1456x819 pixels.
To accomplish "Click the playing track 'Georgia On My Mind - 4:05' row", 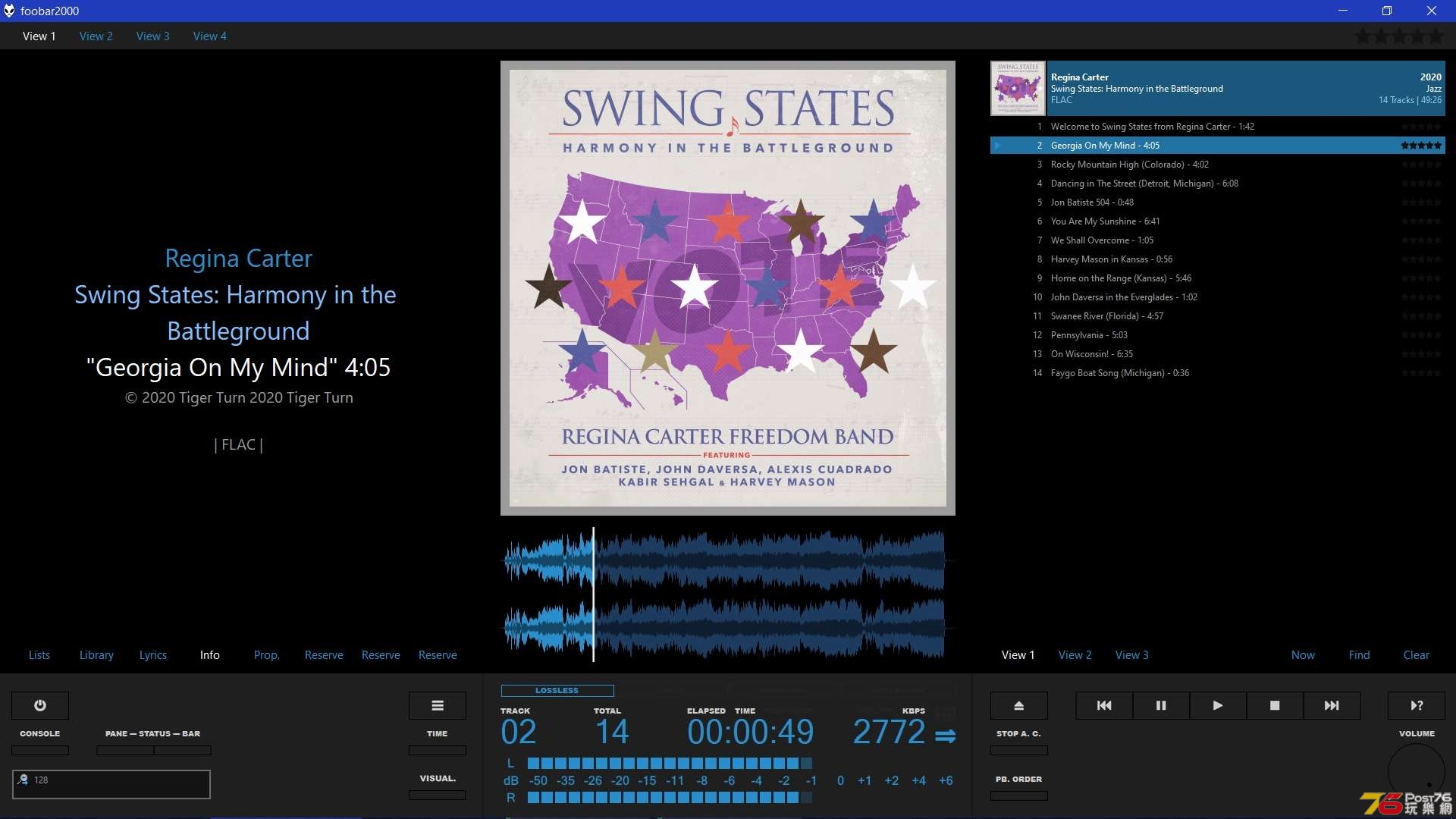I will pos(1218,146).
